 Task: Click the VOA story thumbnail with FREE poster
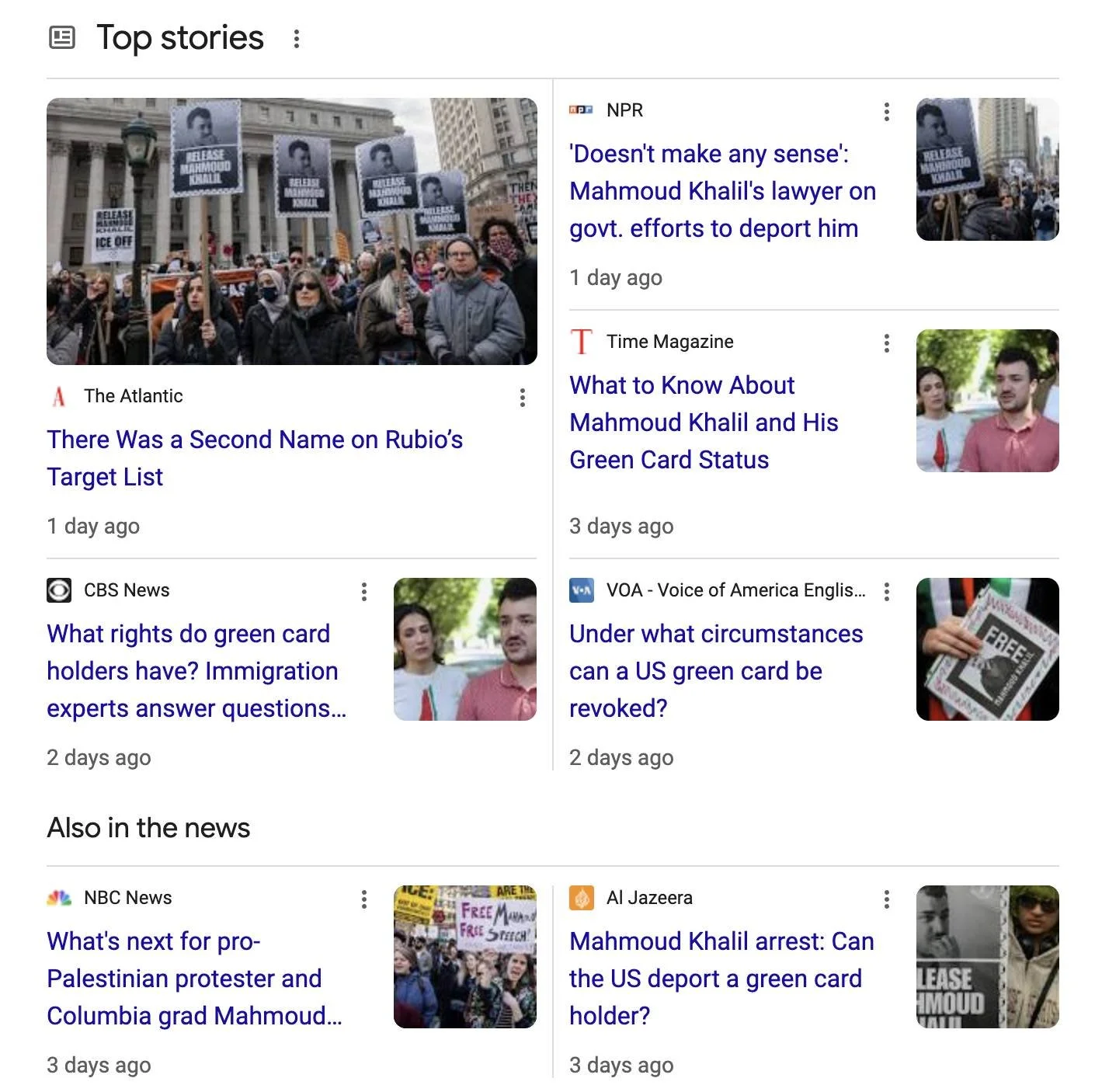point(988,649)
